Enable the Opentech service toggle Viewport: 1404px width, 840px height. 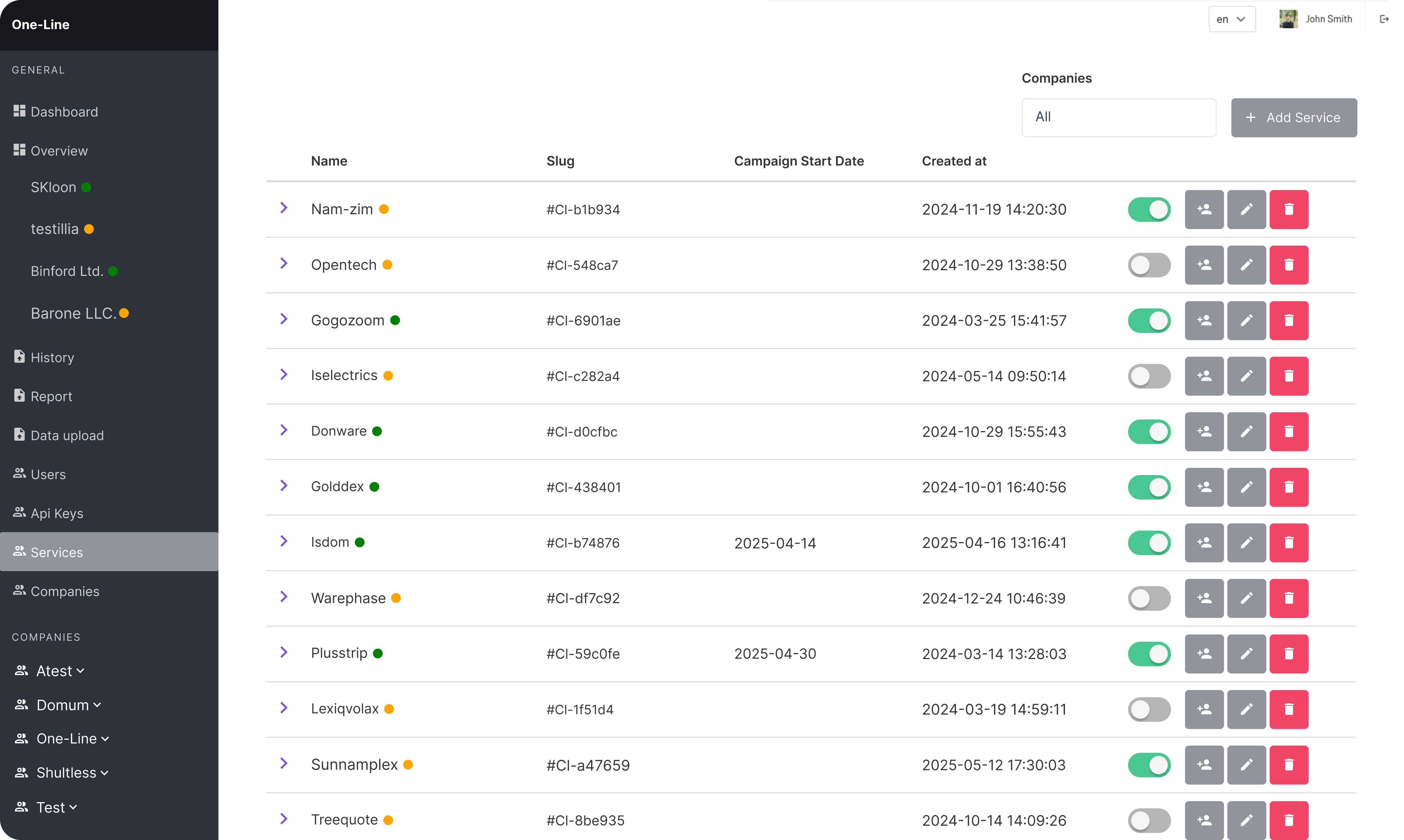point(1149,265)
